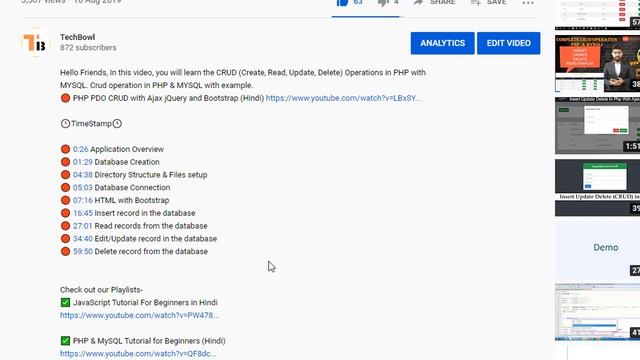Screen dimensions: 640x360
Task: Open the Demo suggested video thumbnail
Action: coord(598,249)
